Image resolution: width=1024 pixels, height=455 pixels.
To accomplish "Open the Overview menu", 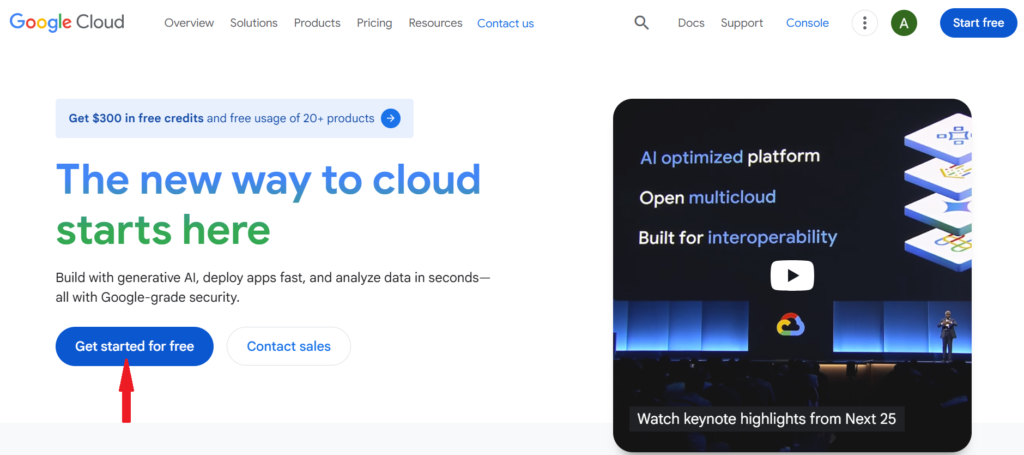I will (x=189, y=23).
